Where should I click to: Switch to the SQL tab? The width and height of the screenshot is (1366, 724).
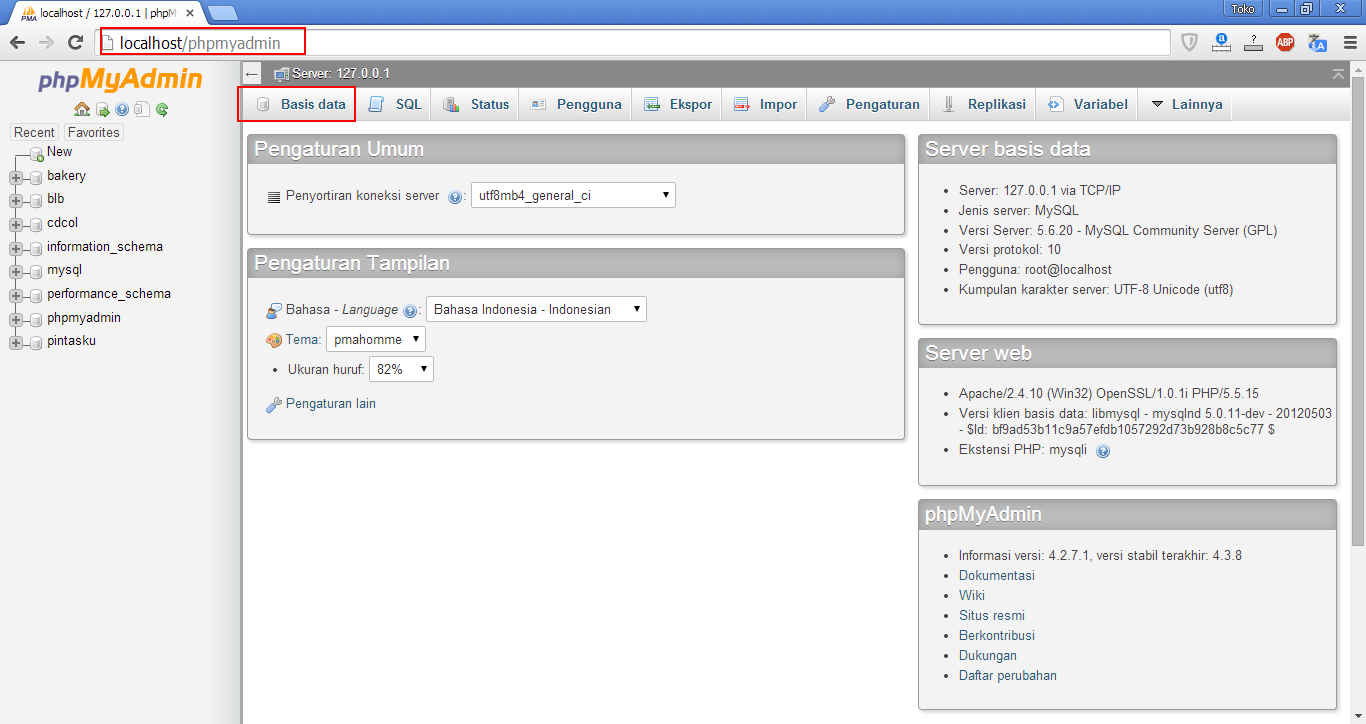coord(395,104)
